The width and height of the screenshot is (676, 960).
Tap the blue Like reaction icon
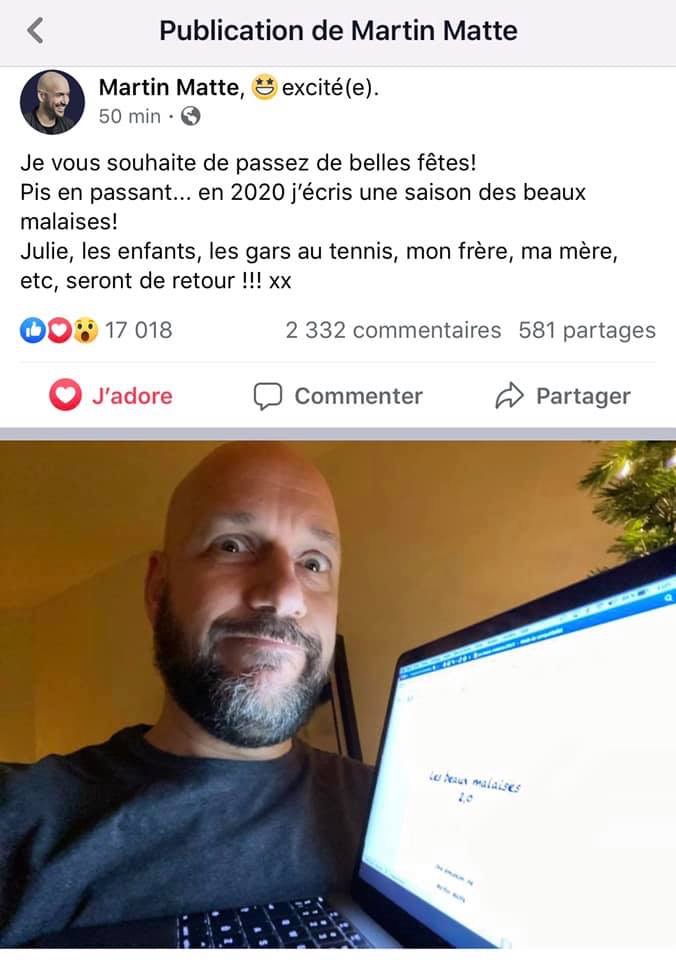(32, 330)
